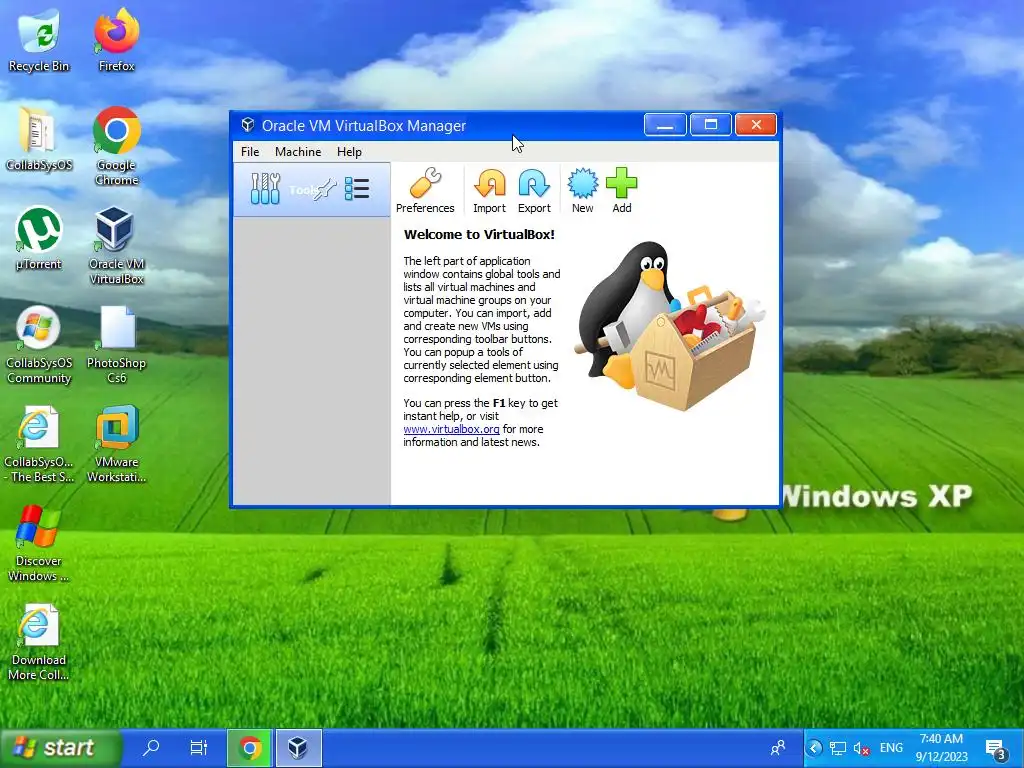Show hidden system tray icons
Image resolution: width=1024 pixels, height=768 pixels.
click(x=814, y=748)
